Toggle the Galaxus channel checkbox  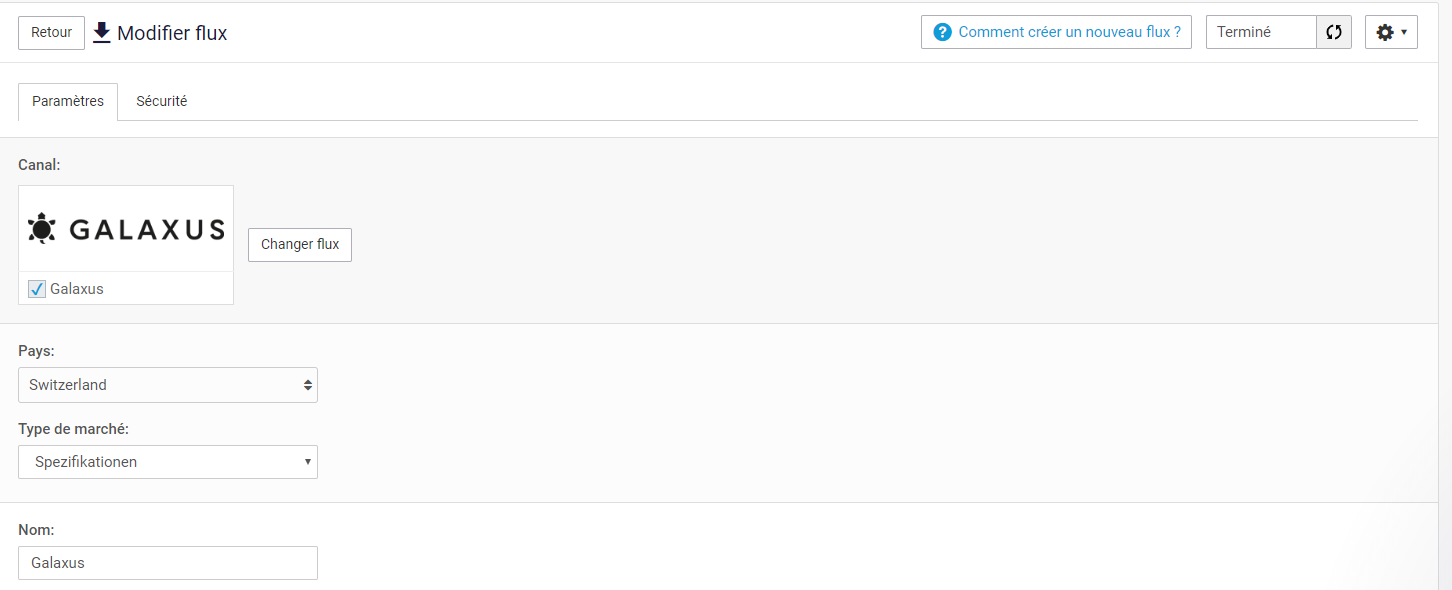37,289
